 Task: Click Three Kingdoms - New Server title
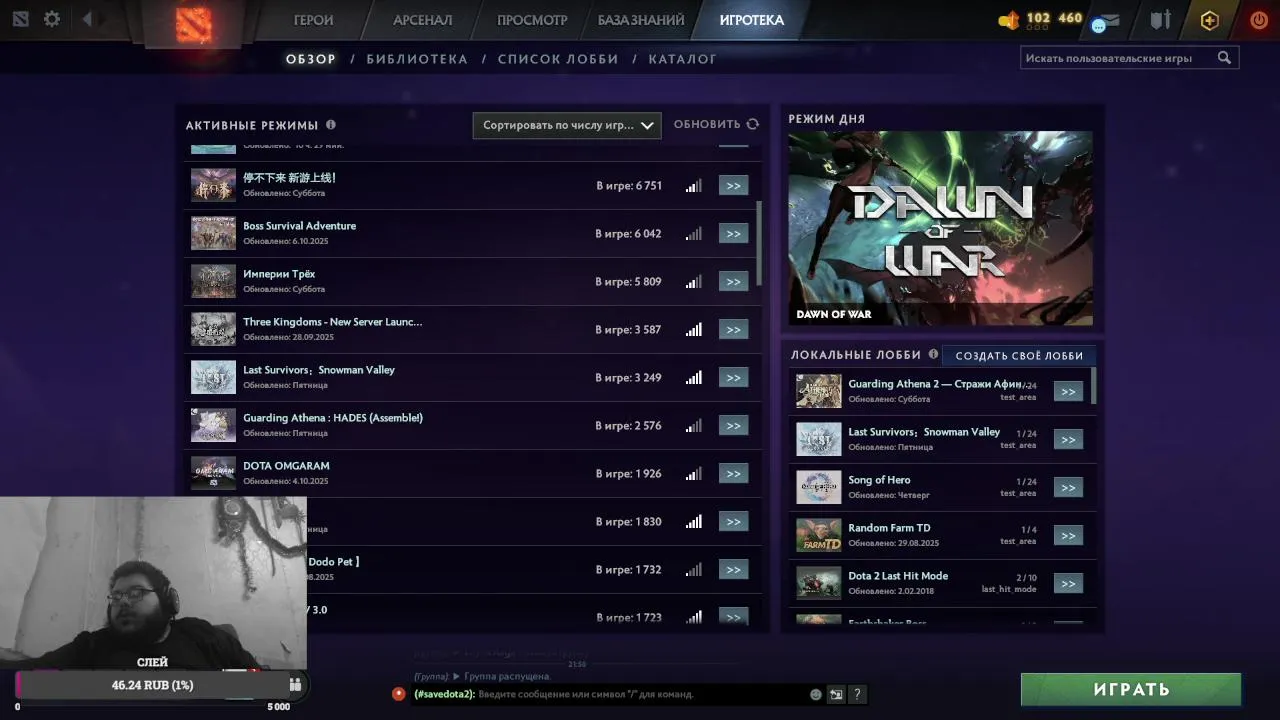[332, 322]
